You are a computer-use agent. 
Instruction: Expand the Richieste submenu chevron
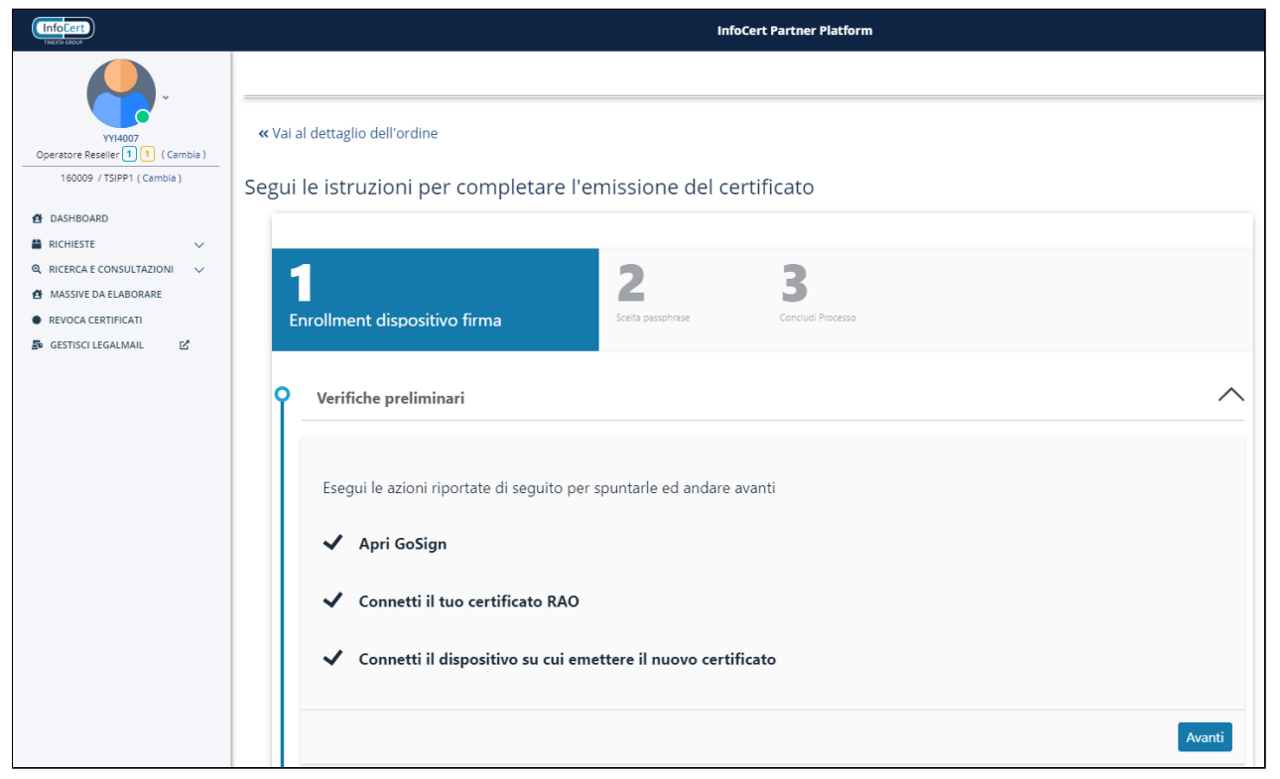point(199,245)
